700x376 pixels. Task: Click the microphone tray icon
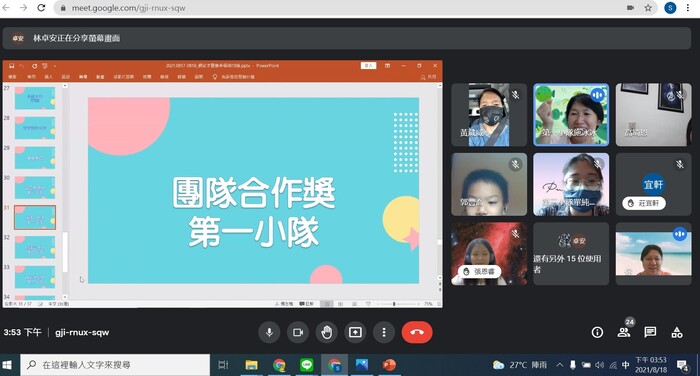[573, 365]
